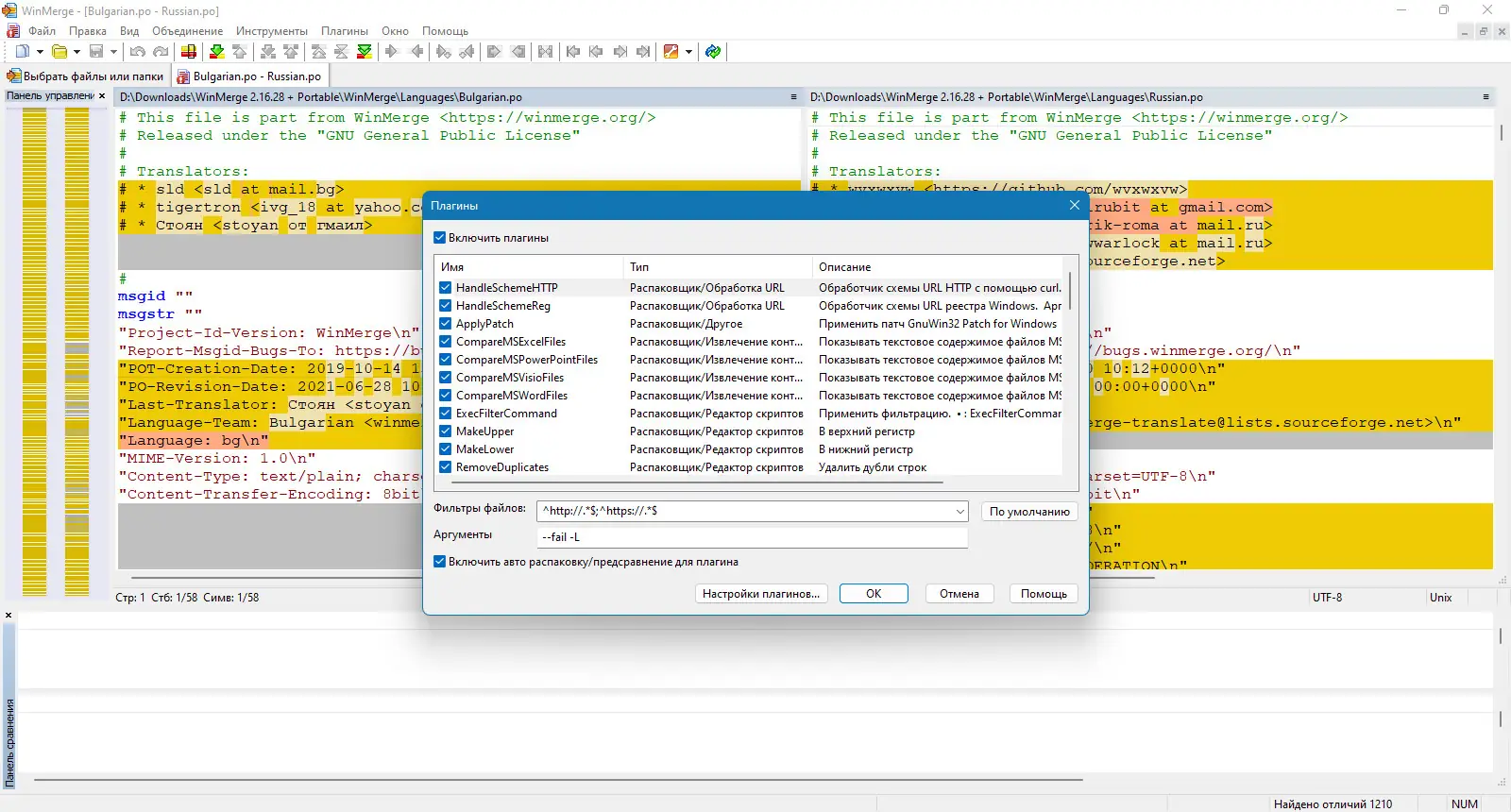Screen dimensions: 1511x812
Task: Uncheck the CompareMSWordFiles plugin
Action: [x=445, y=396]
